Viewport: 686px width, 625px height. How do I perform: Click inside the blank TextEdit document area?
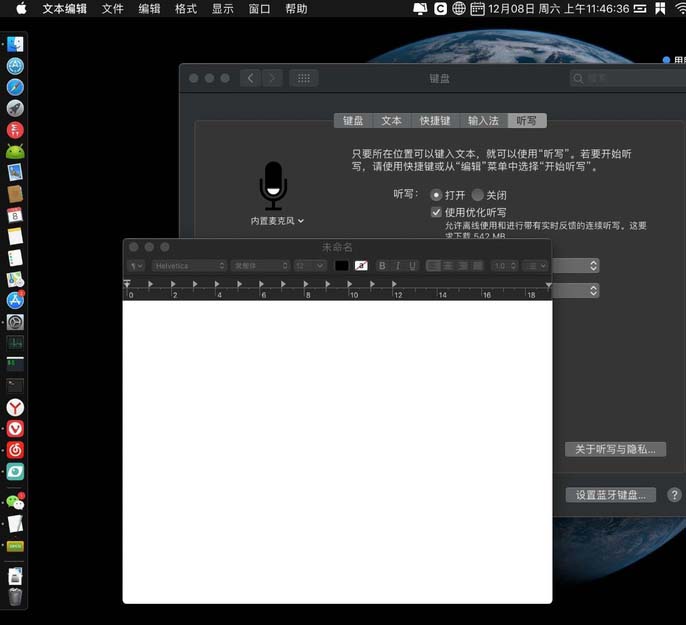point(337,452)
